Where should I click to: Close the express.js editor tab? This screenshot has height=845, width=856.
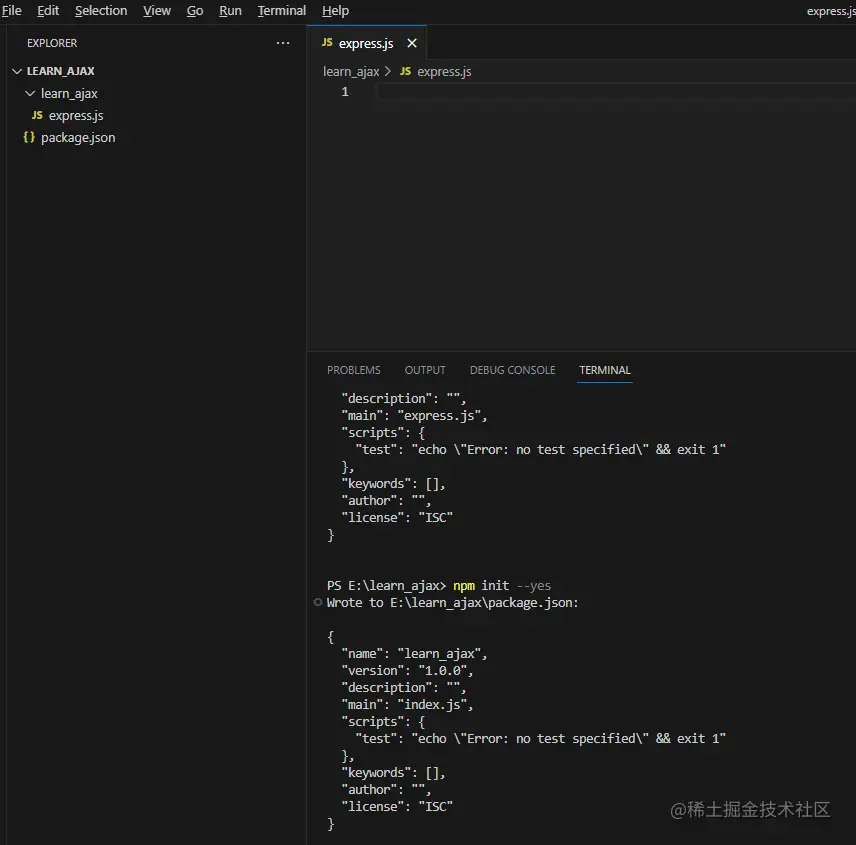click(x=412, y=43)
